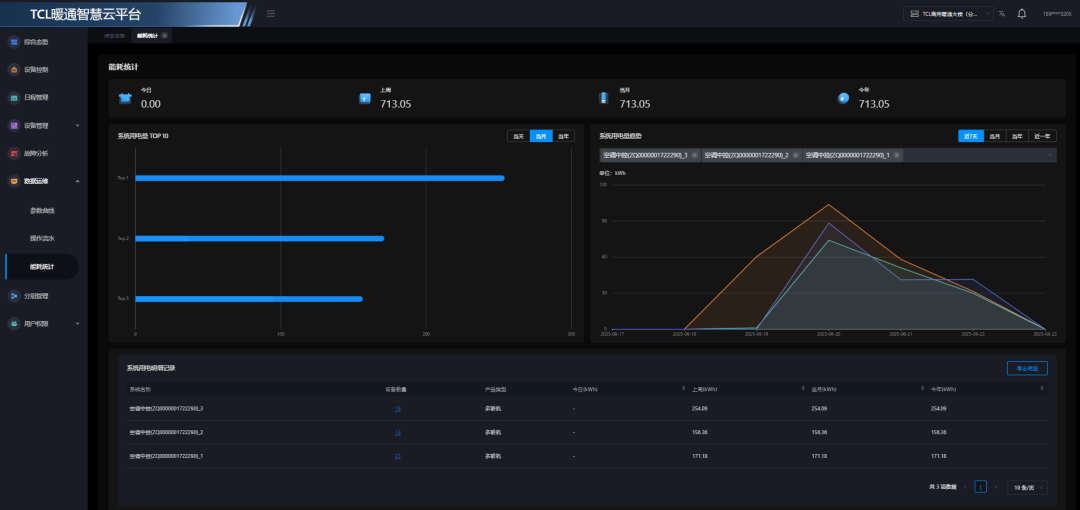Expand the 设备管理 sidebar menu
This screenshot has width=1080, height=510.
[40, 126]
